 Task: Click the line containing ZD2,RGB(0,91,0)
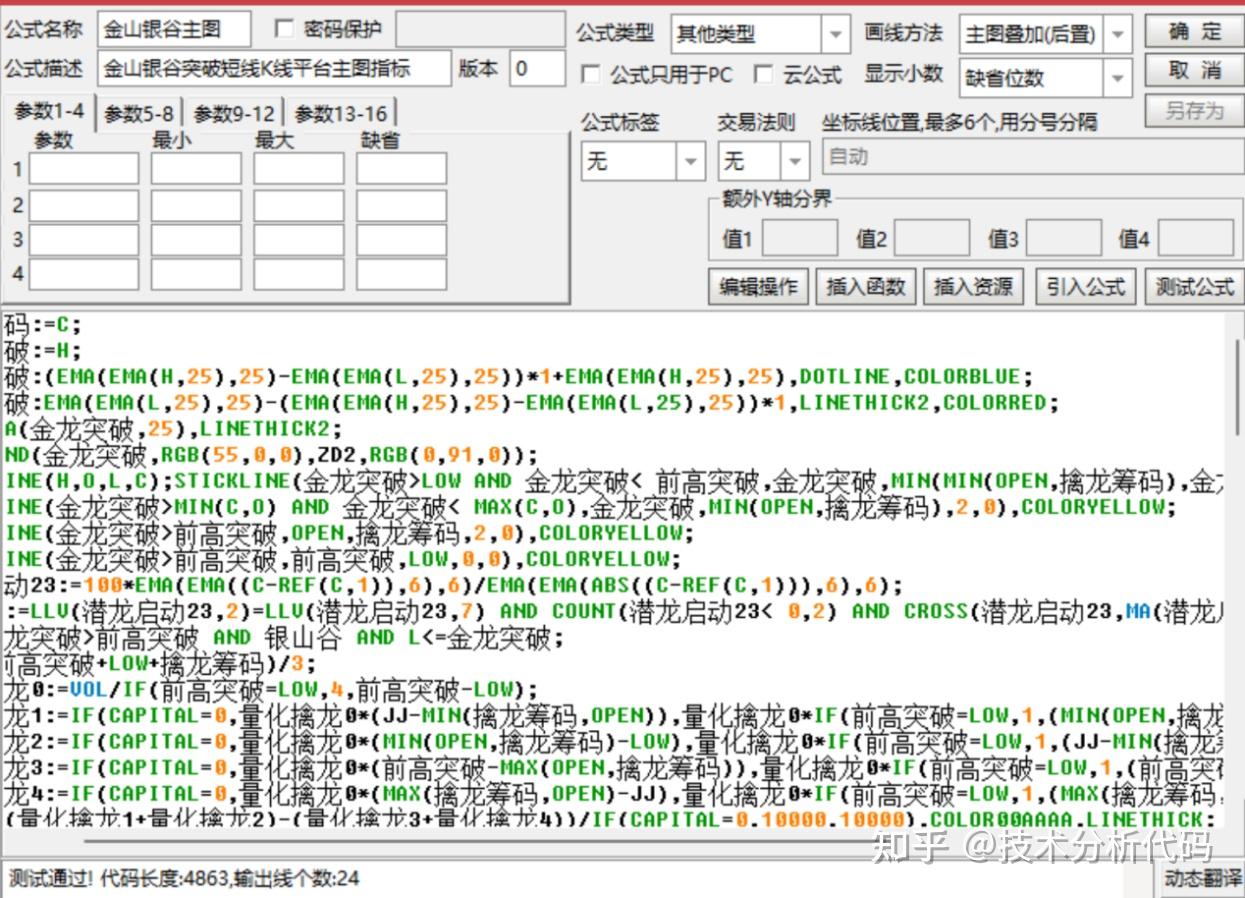pyautogui.click(x=270, y=455)
